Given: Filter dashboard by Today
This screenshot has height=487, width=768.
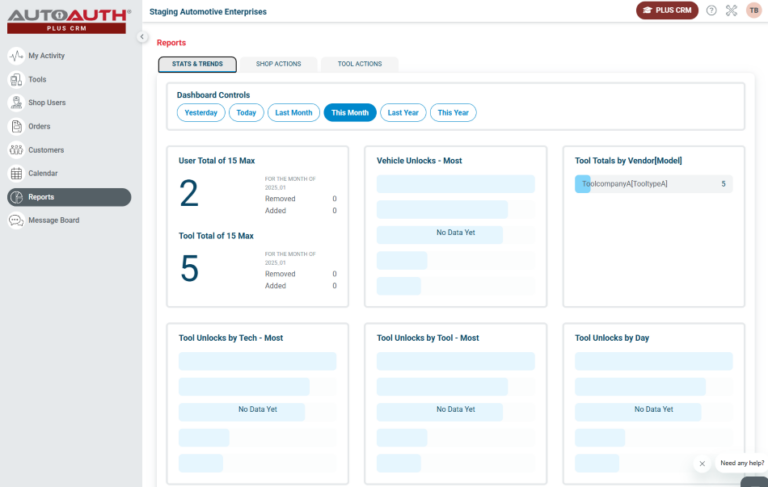Looking at the screenshot, I should click(x=246, y=113).
